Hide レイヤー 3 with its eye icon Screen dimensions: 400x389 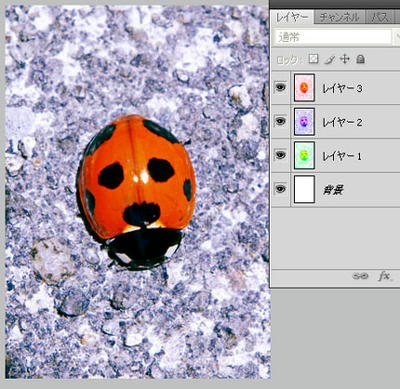(280, 87)
